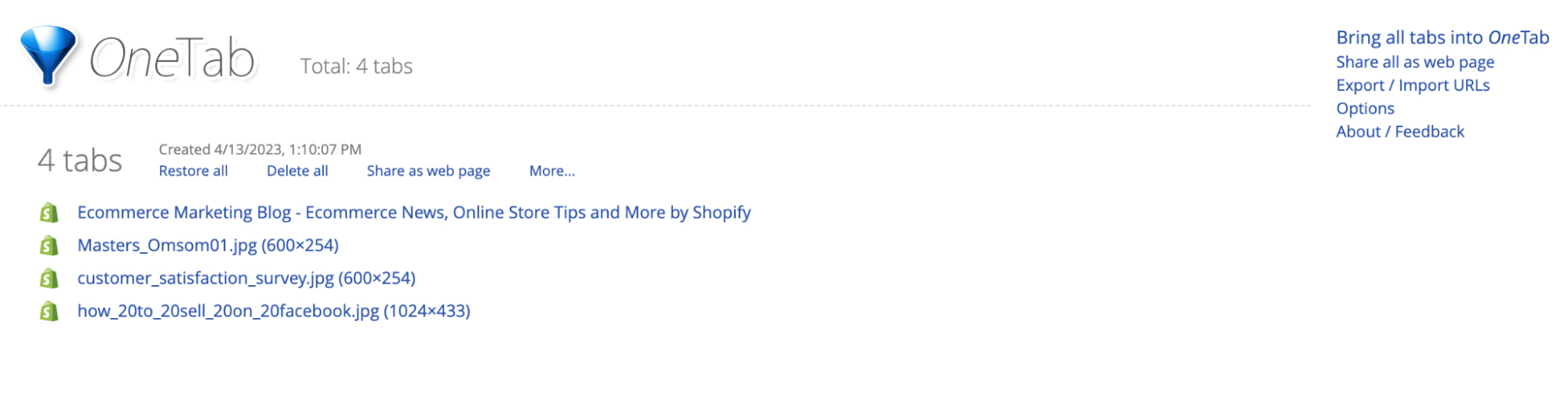Open Masters_Omsom01.jpg saved tab
The image size is (1568, 398).
208,245
